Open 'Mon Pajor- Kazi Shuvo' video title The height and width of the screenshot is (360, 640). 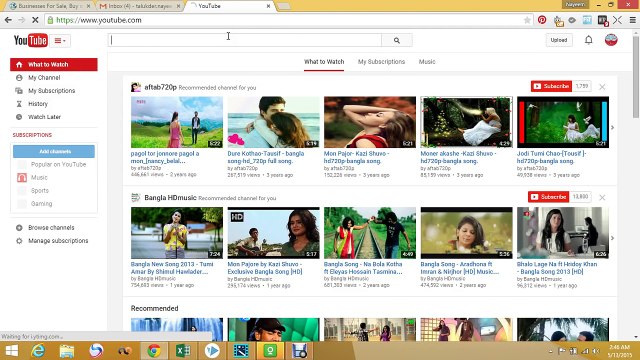click(x=356, y=157)
